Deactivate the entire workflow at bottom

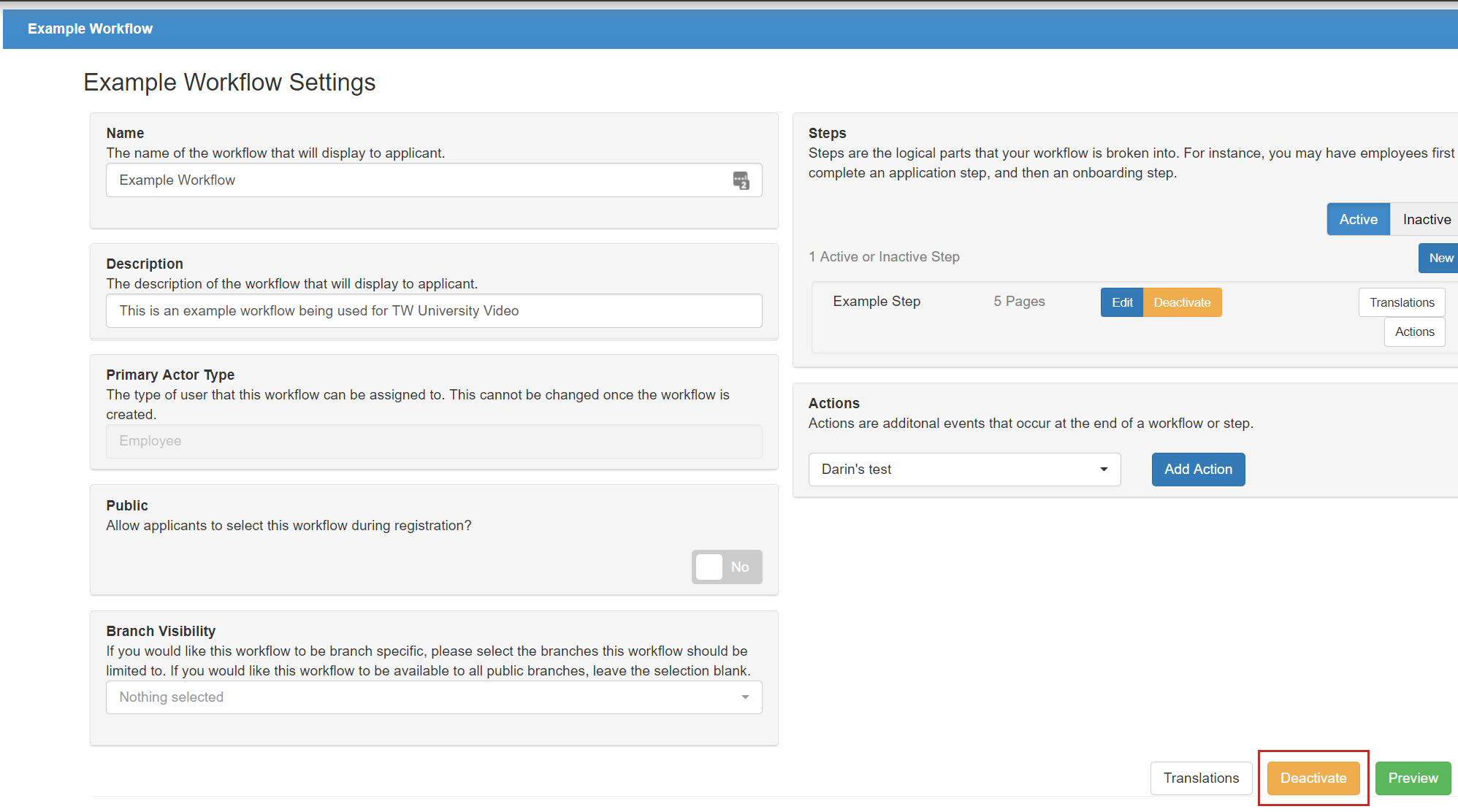(x=1313, y=778)
